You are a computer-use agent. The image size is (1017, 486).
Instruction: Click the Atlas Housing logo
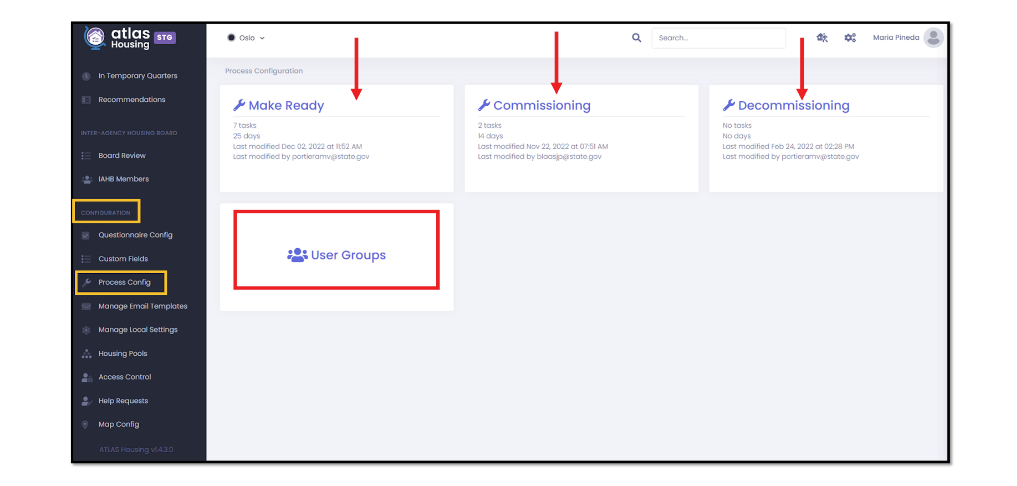118,38
